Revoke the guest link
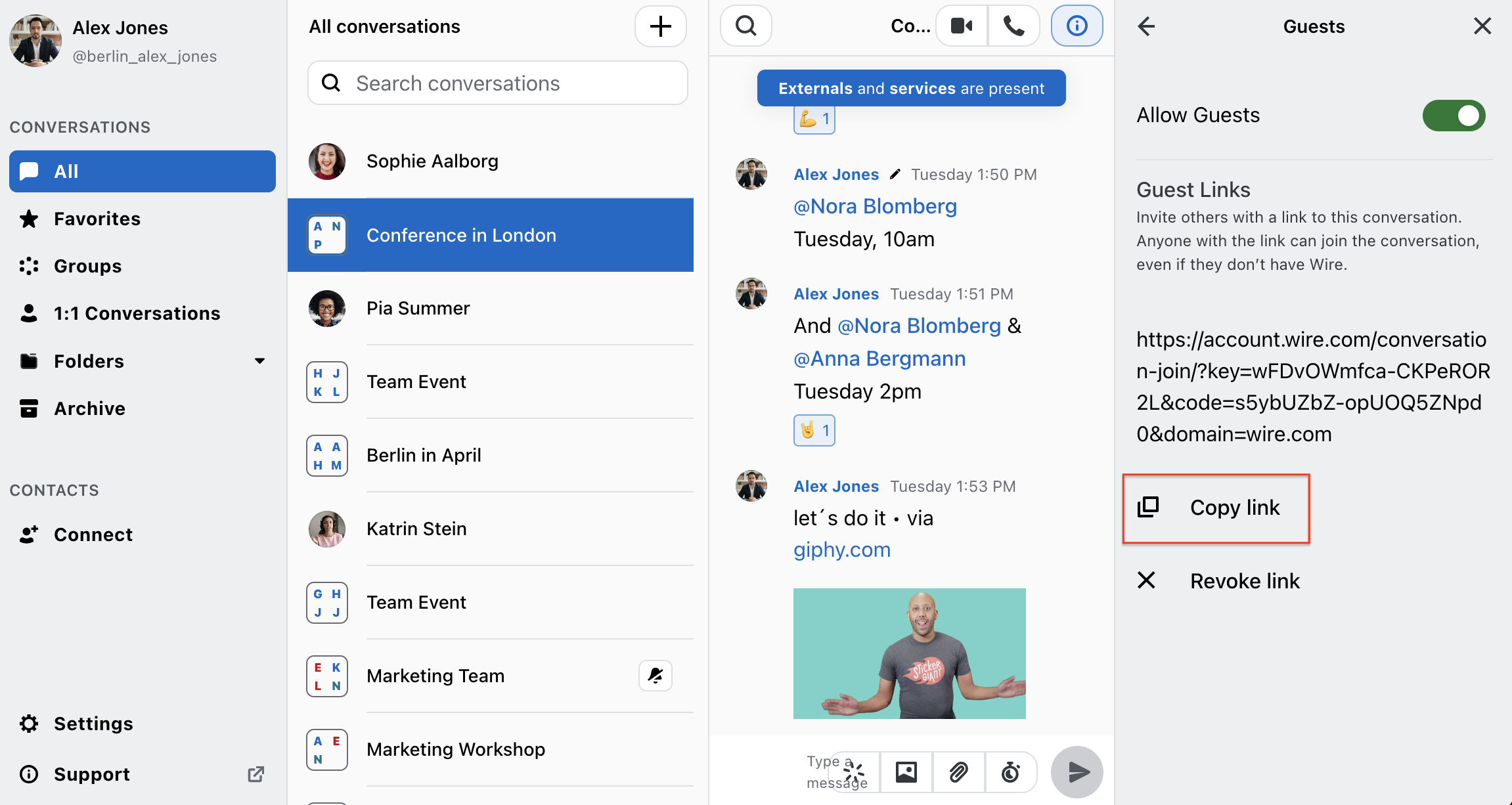 pos(1218,581)
